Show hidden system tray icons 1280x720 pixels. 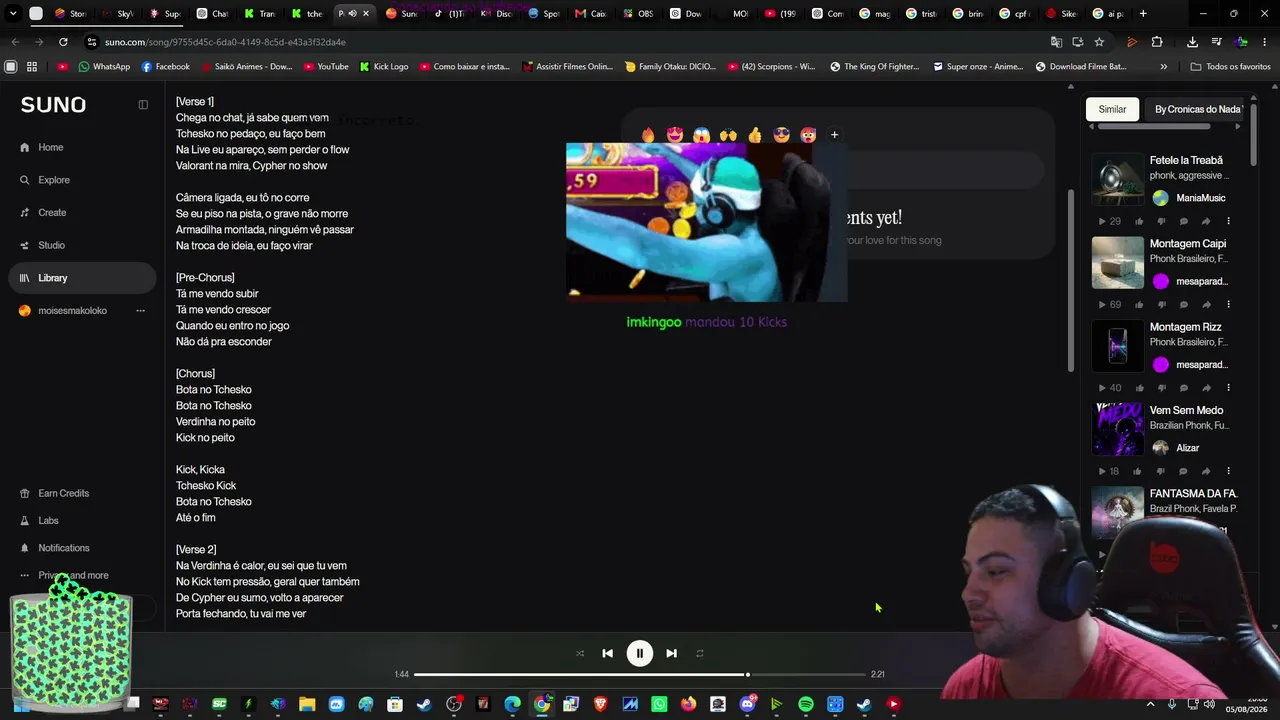(1150, 705)
